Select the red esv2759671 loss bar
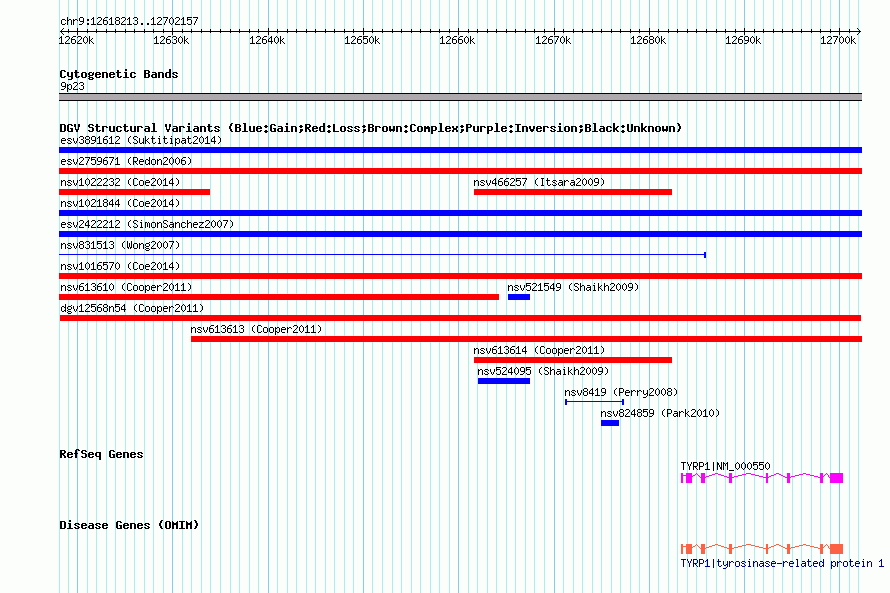This screenshot has width=890, height=593. click(x=460, y=171)
